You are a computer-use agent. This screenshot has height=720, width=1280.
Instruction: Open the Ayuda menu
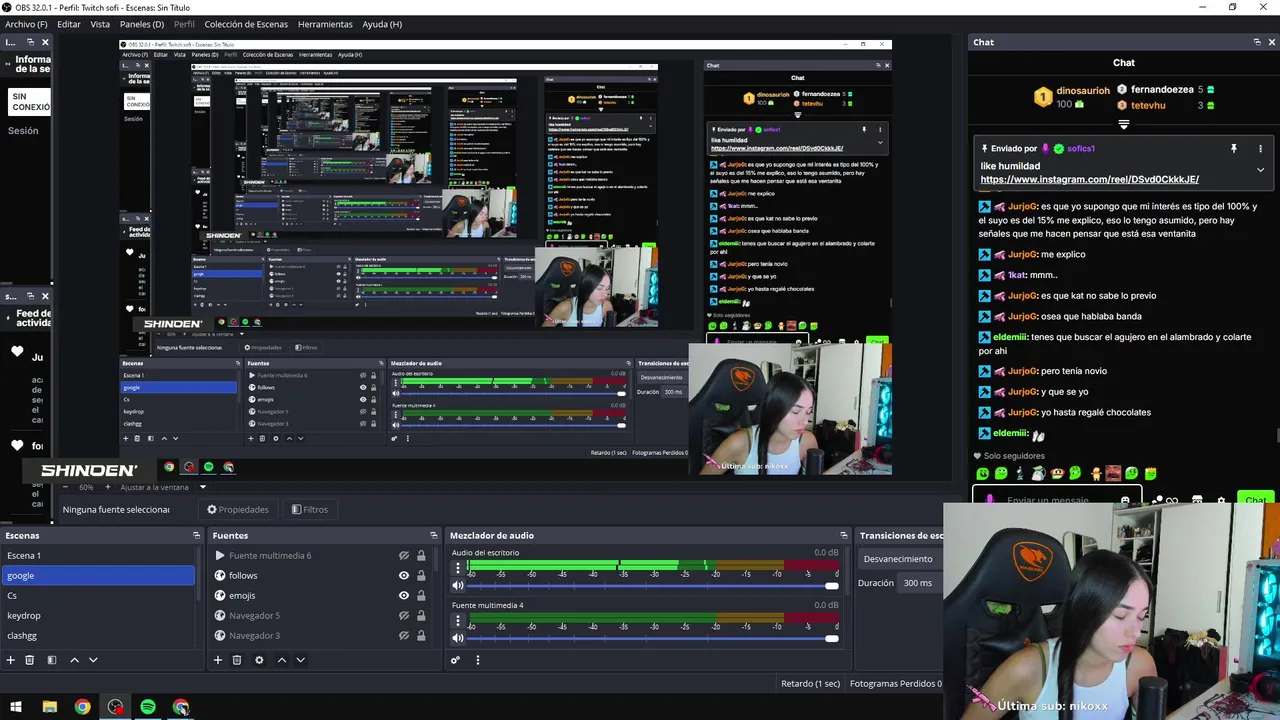pyautogui.click(x=382, y=24)
